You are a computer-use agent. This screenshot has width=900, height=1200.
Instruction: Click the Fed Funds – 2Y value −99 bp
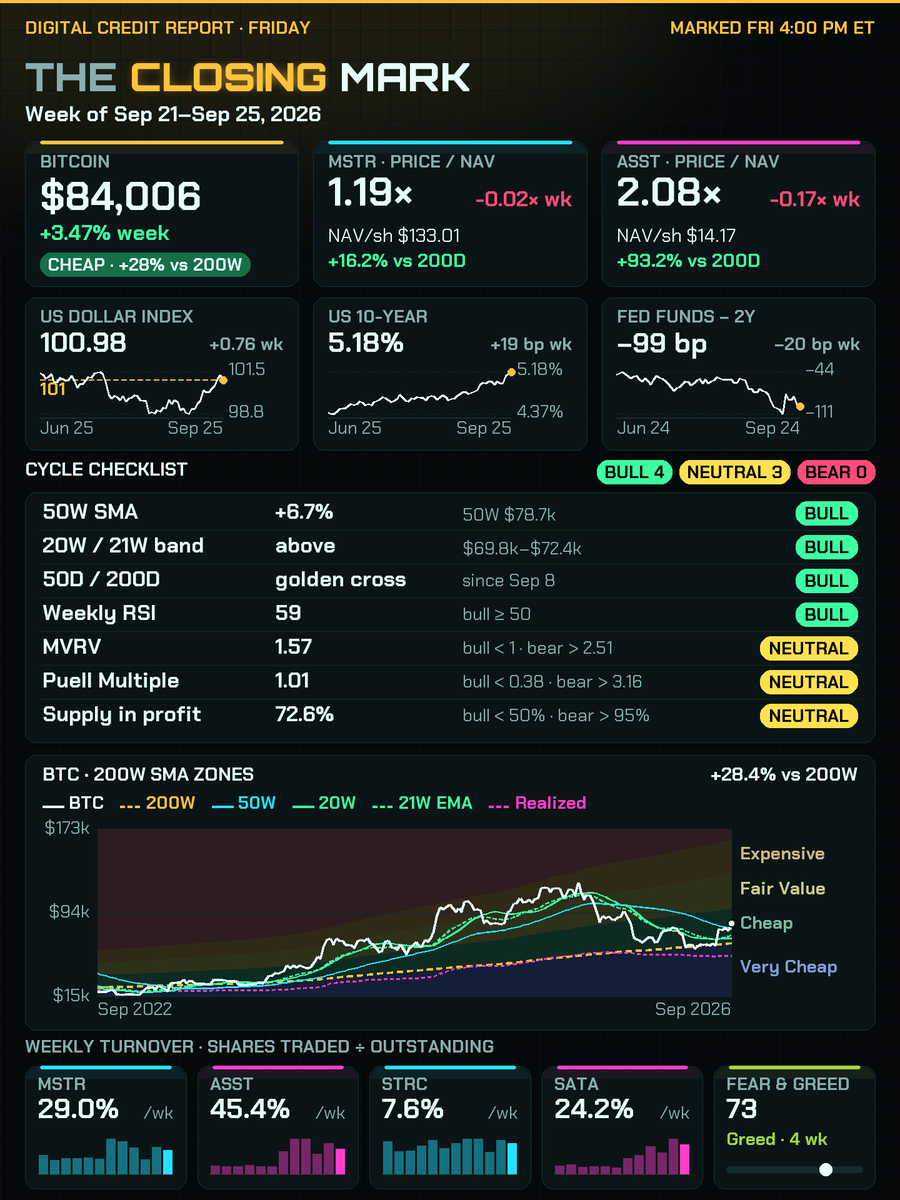click(x=661, y=343)
